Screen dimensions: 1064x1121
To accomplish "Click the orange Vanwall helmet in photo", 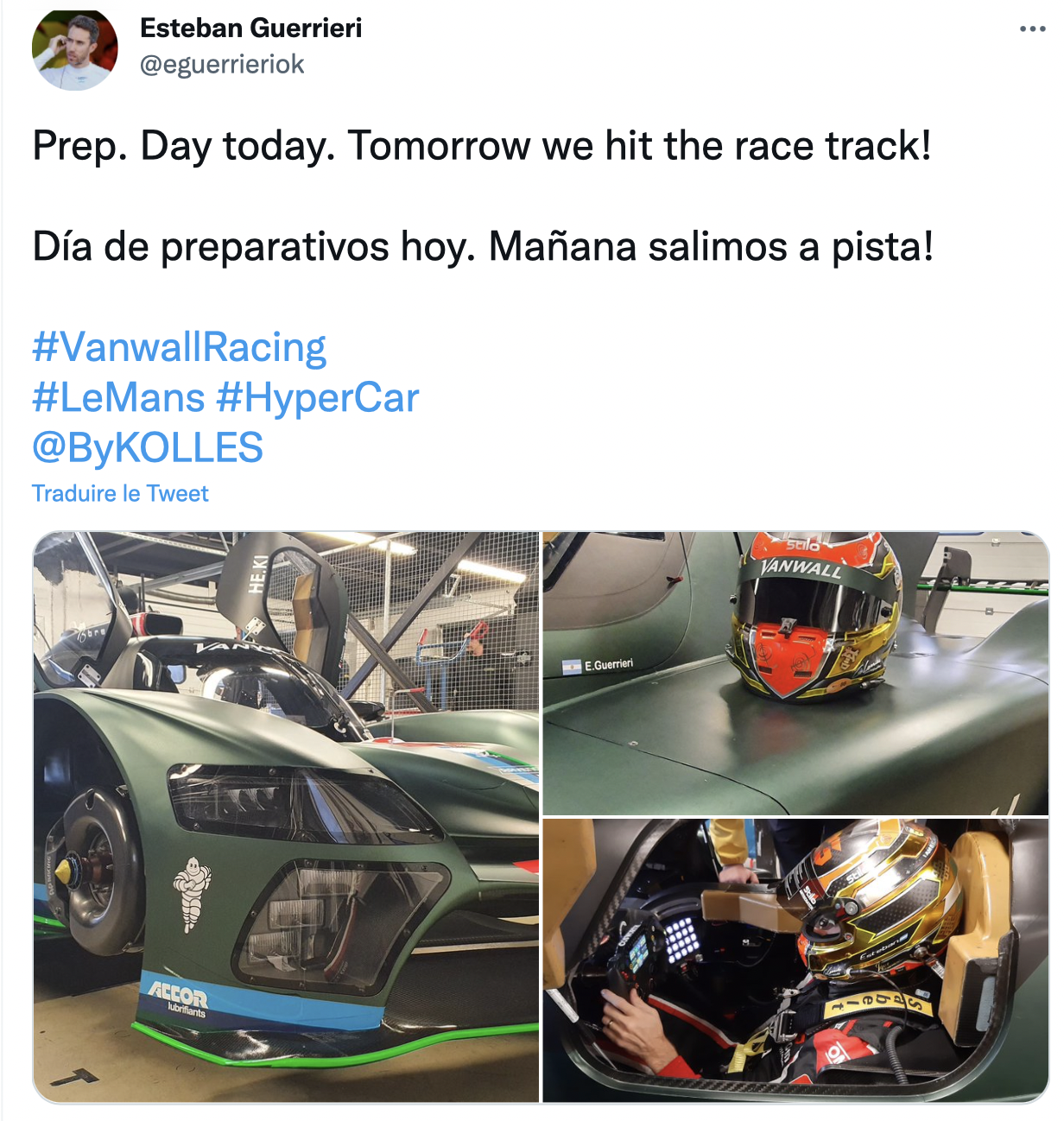I will point(815,614).
